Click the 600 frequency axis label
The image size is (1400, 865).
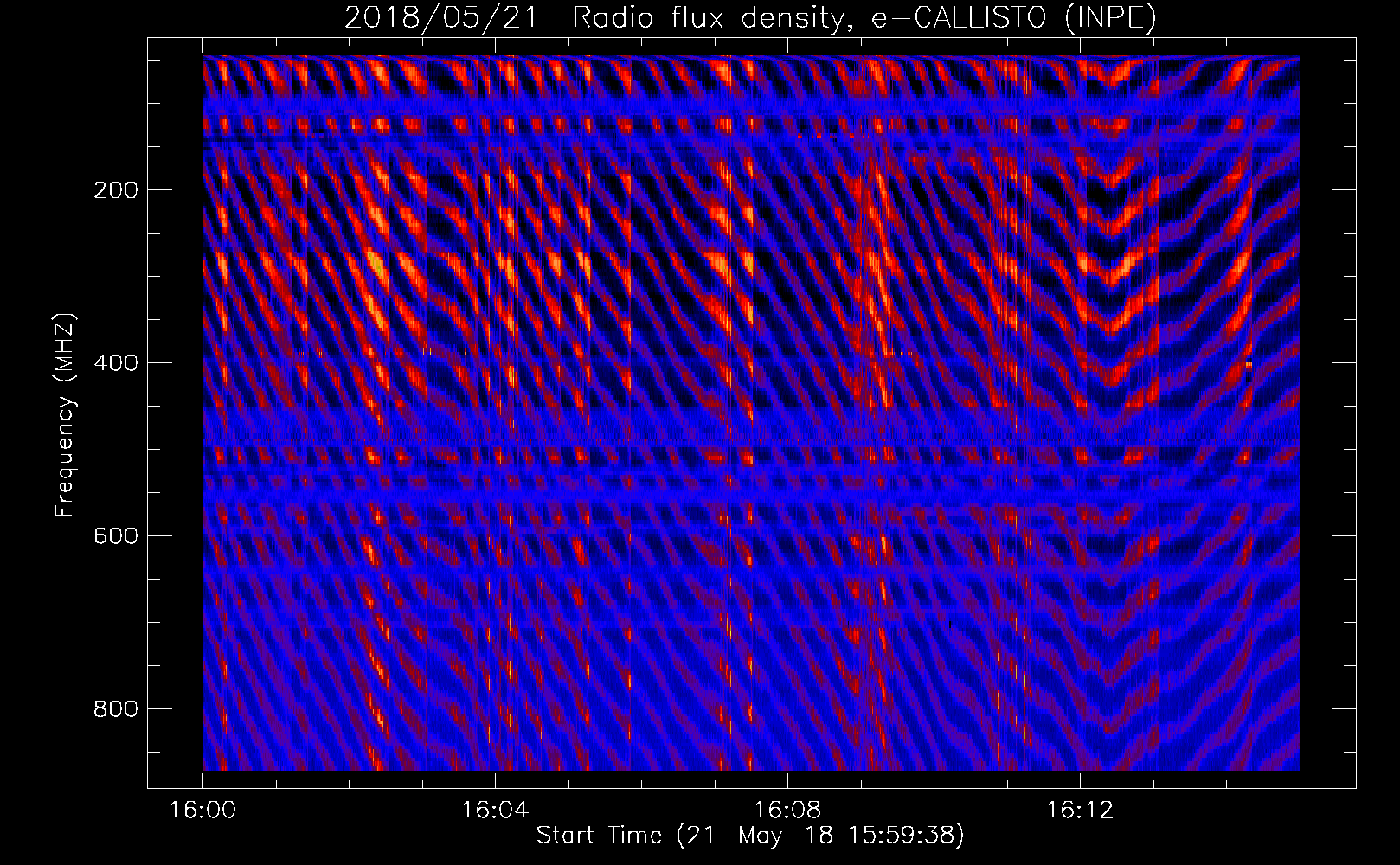point(116,536)
